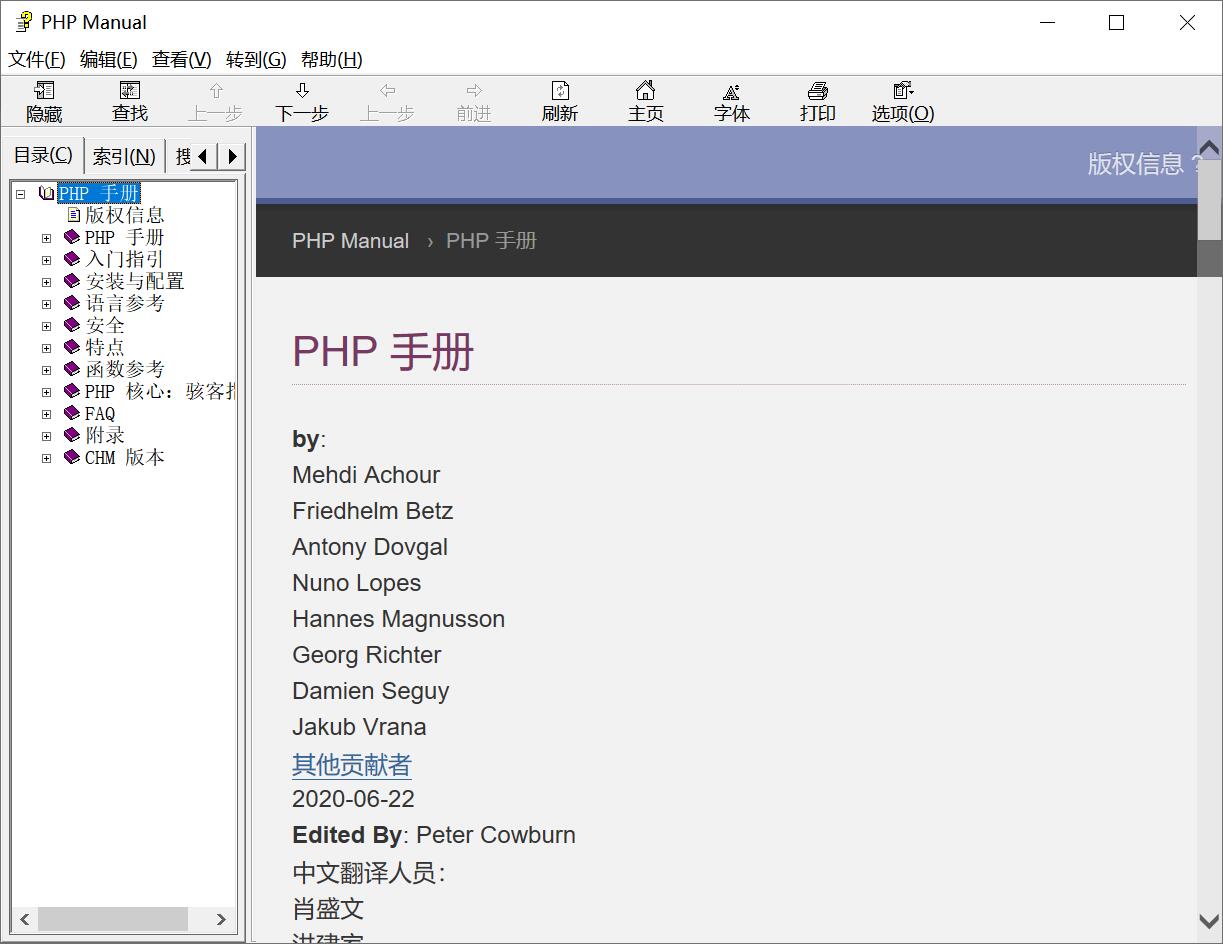Print the page using the 打印 icon
Screen dimensions: 1223x944
tap(817, 101)
